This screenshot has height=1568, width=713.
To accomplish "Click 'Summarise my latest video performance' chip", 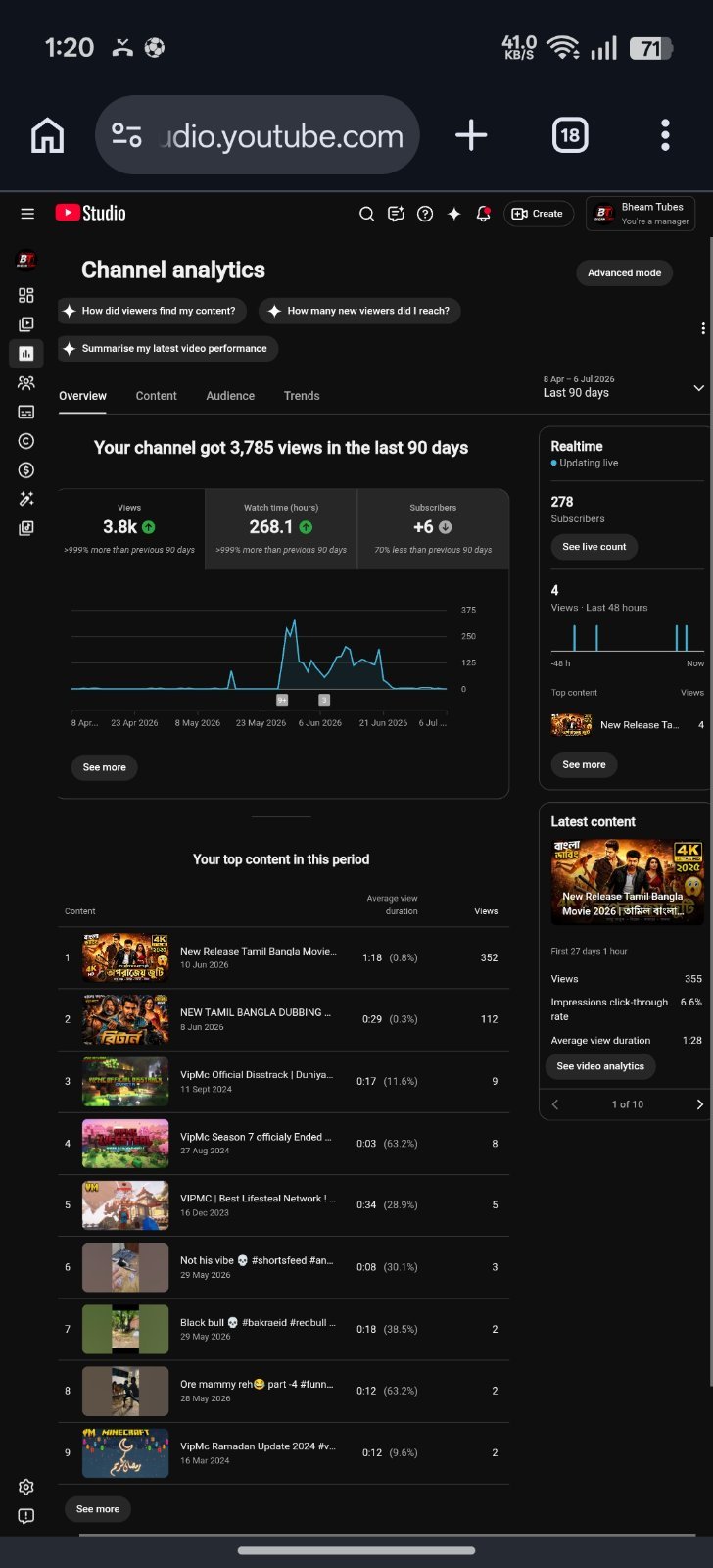I will (167, 348).
